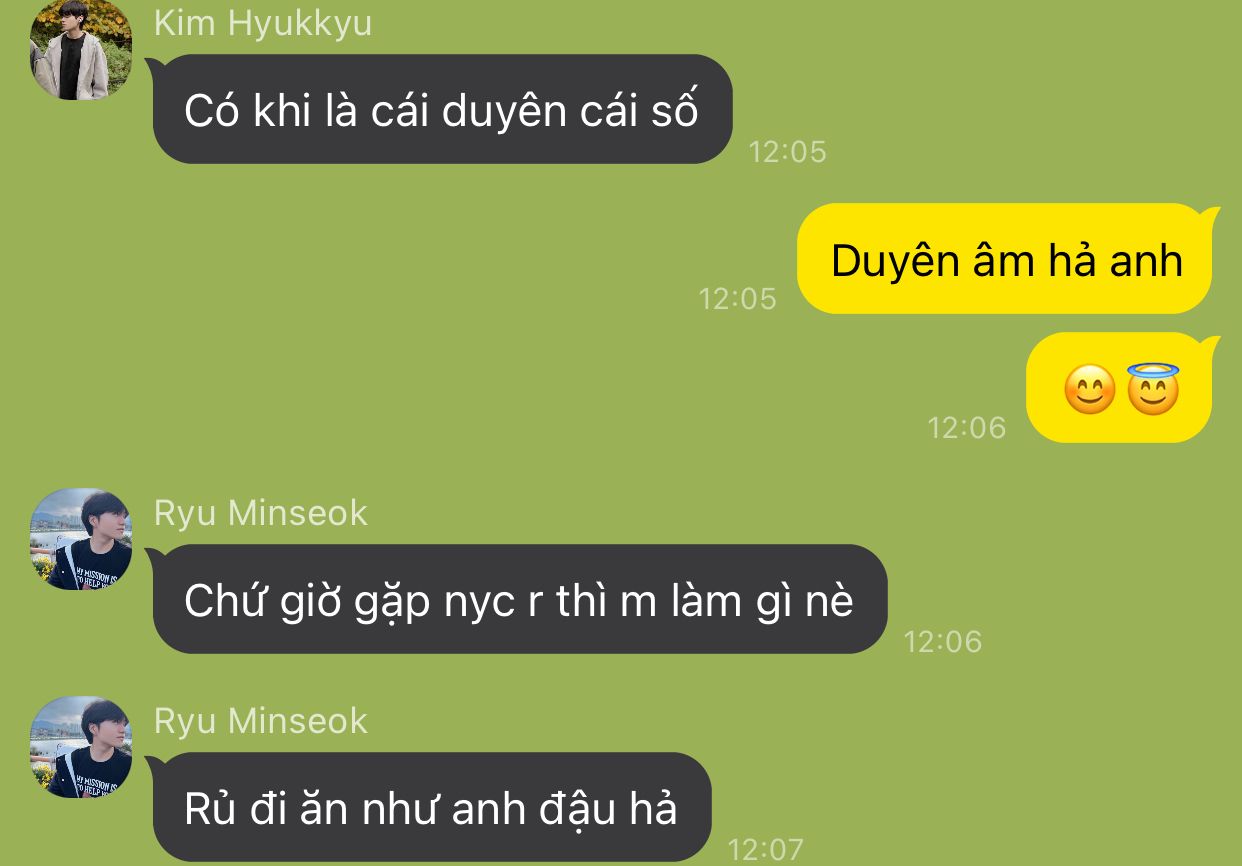The height and width of the screenshot is (866, 1242).
Task: Select the Kim Hyukkyu sender name
Action: (263, 22)
